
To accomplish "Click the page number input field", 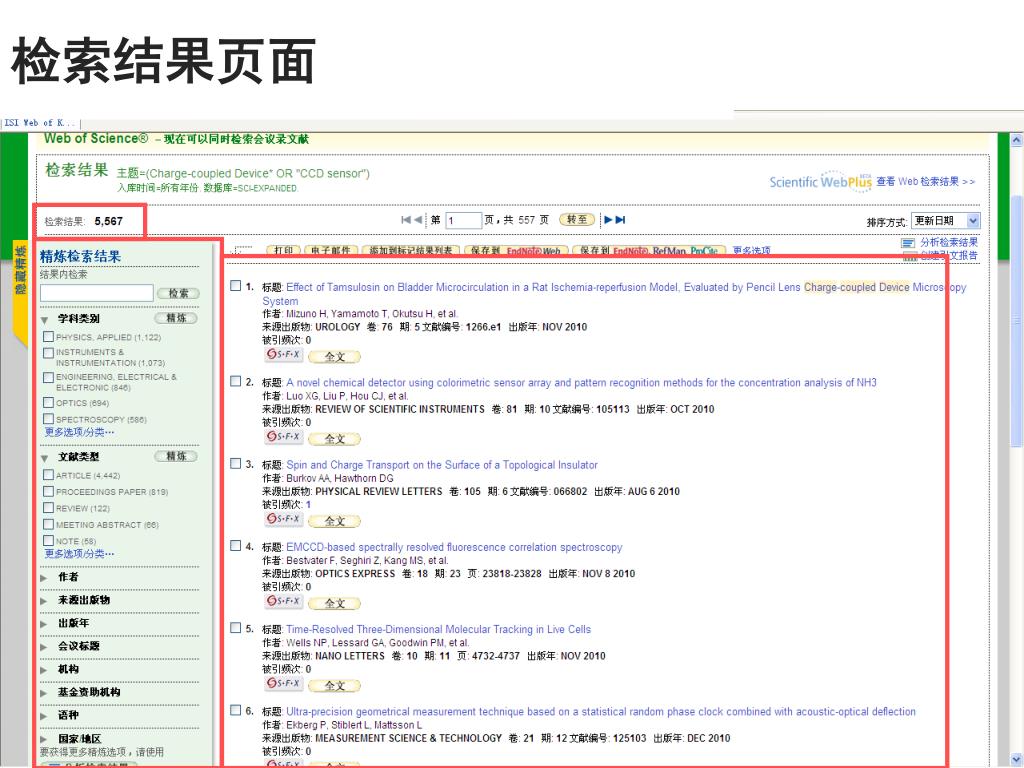I will (463, 221).
